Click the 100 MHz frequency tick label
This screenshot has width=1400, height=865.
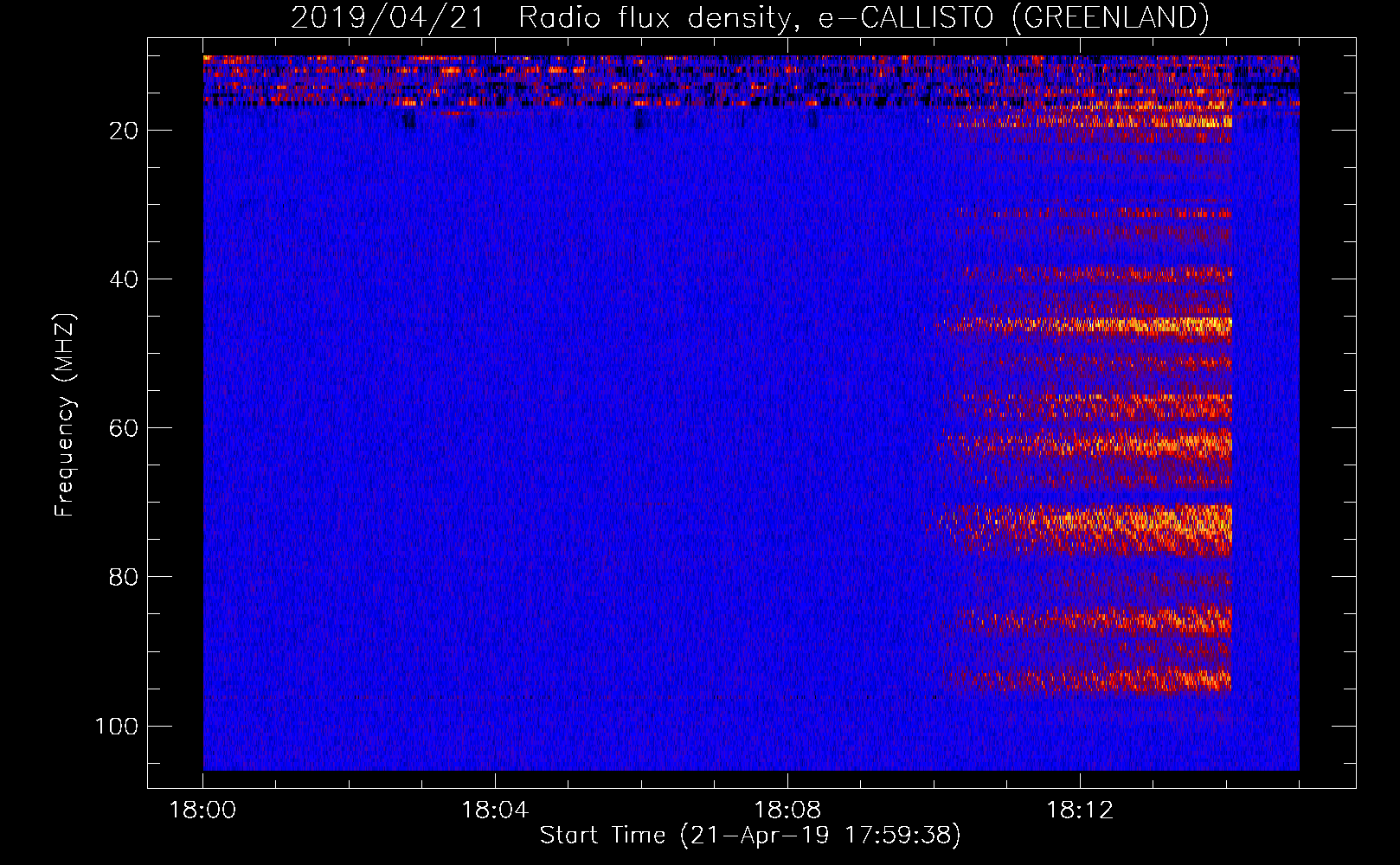[117, 726]
